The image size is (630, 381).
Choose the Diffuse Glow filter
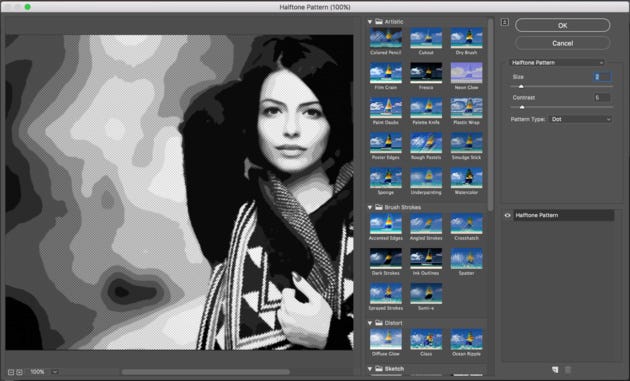click(386, 339)
